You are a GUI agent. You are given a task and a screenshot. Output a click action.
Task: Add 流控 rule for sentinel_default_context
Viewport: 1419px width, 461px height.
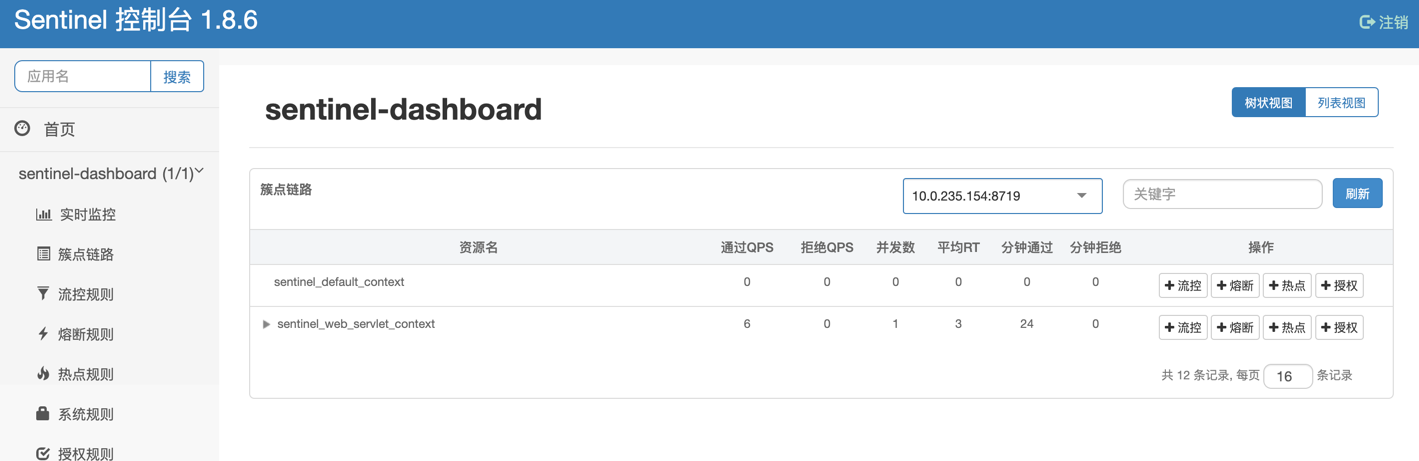1183,286
